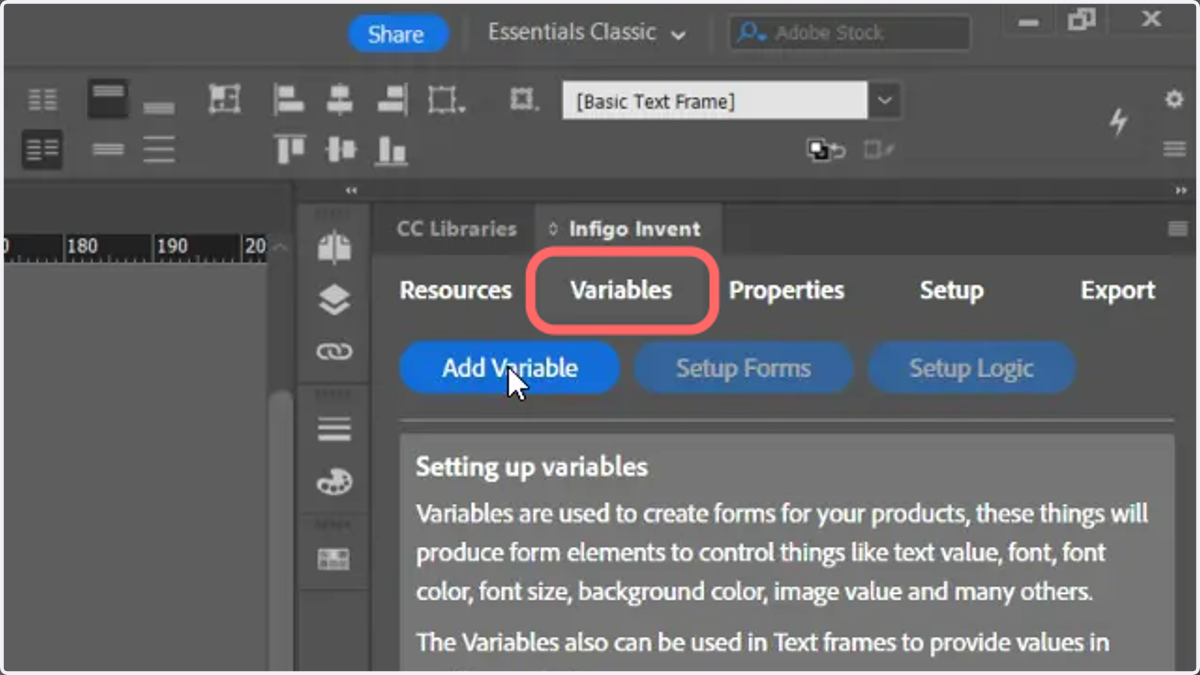The width and height of the screenshot is (1200, 675).
Task: Switch to the CC Libraries tab
Action: coord(456,229)
